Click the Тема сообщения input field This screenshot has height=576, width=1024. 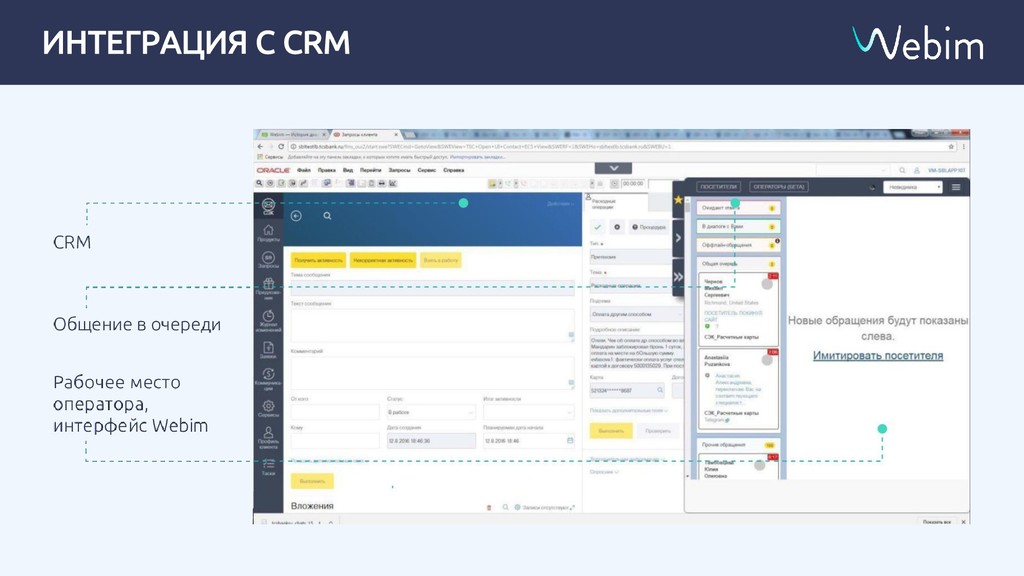click(432, 287)
